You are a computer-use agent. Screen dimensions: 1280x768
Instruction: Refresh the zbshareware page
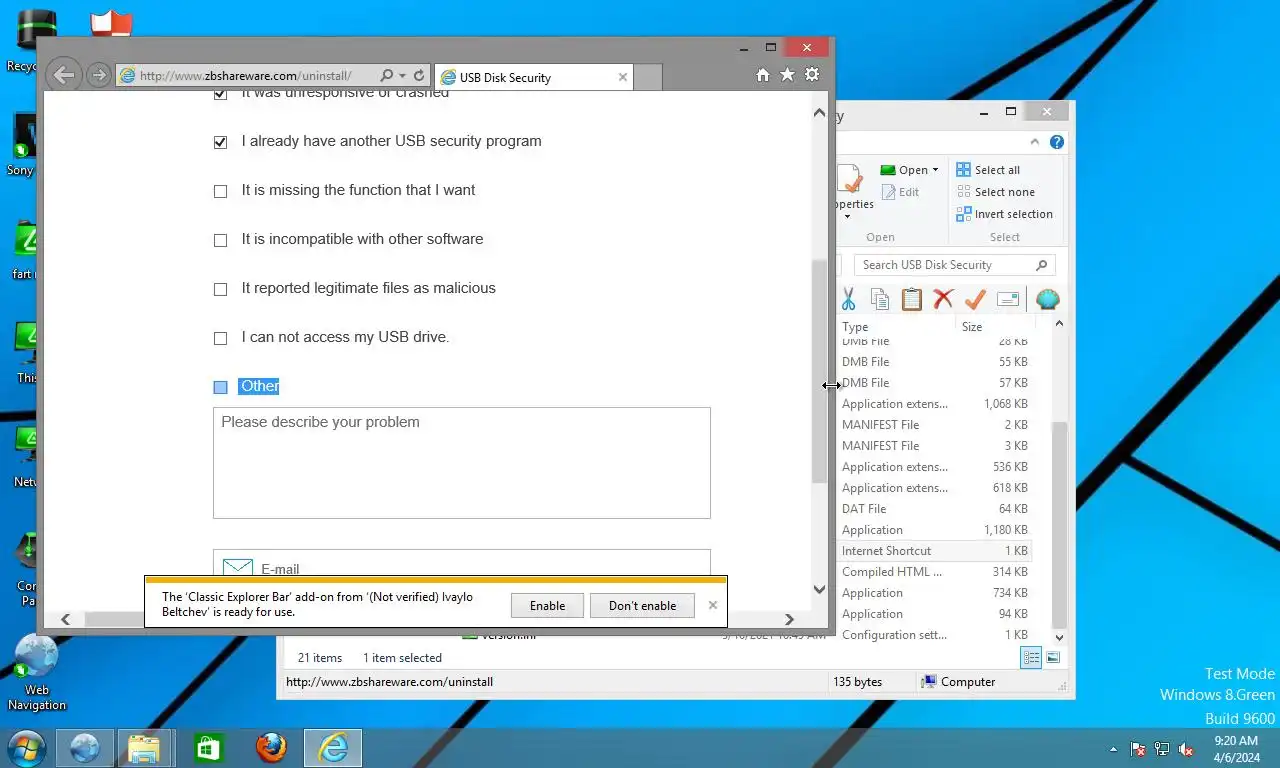click(x=419, y=75)
